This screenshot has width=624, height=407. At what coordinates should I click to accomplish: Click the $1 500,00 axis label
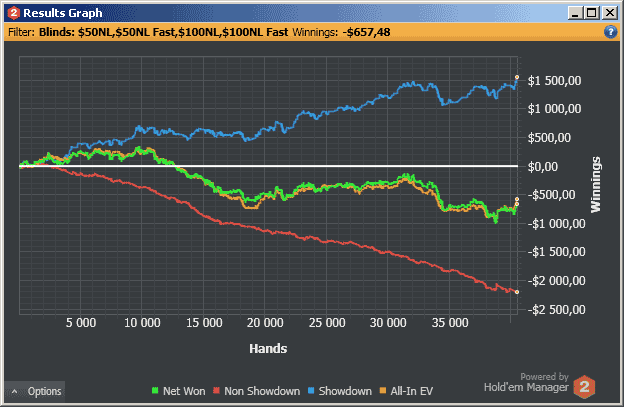554,81
